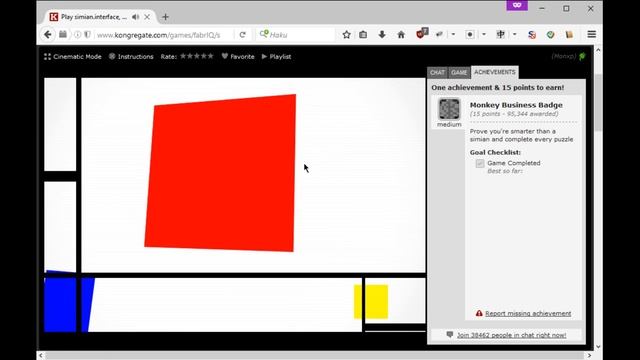Screen dimensions: 640x360
Task: Open the game Instructions
Action: click(x=131, y=57)
